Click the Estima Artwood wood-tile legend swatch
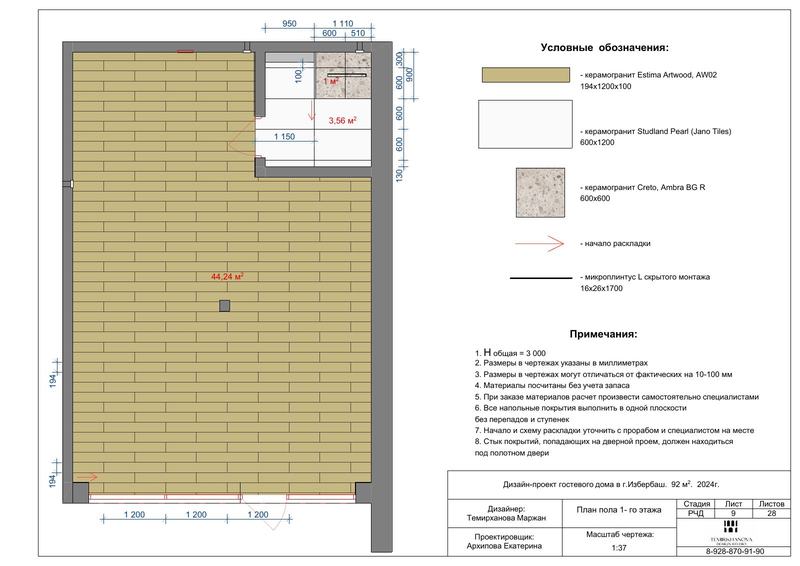Image resolution: width=800 pixels, height=566 pixels. [x=526, y=75]
